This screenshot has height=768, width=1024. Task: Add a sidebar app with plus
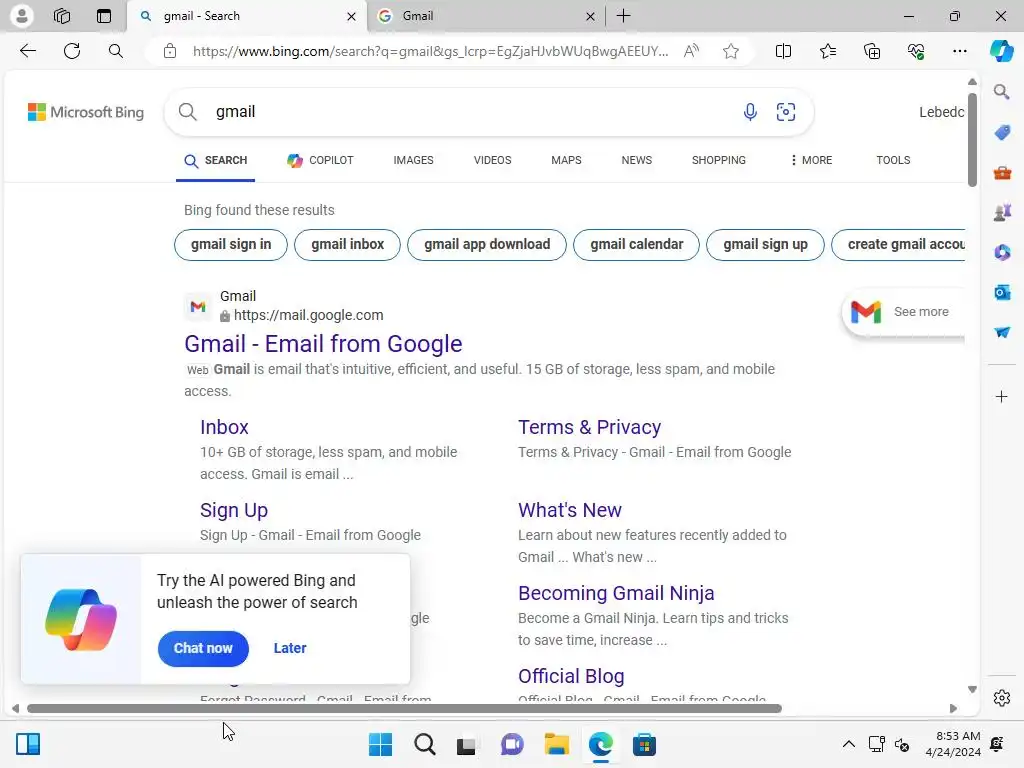pyautogui.click(x=1002, y=396)
